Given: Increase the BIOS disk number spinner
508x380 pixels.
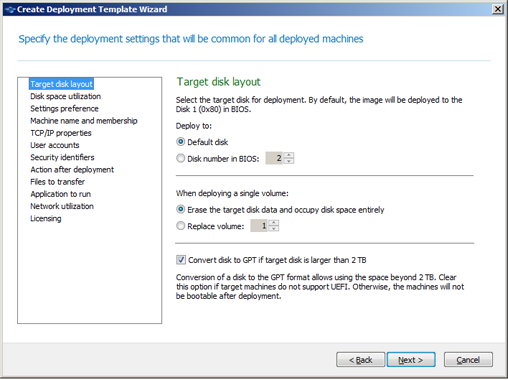Looking at the screenshot, I should tap(289, 155).
